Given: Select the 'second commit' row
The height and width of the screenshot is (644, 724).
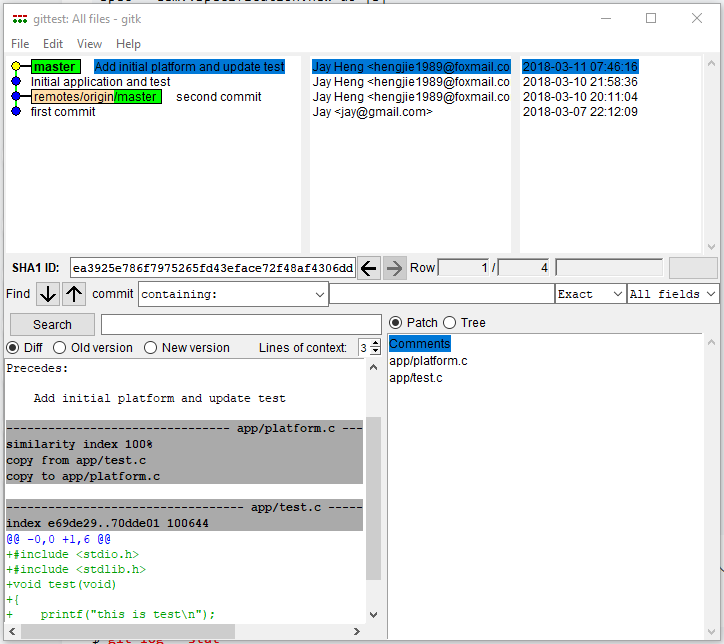Looking at the screenshot, I should click(218, 96).
